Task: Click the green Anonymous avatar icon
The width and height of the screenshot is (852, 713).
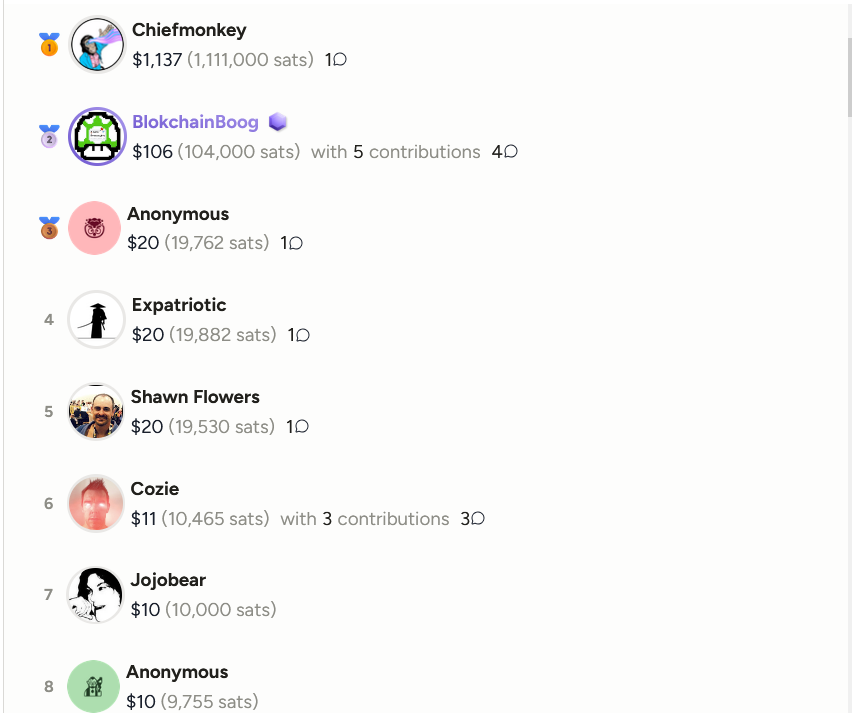Action: [x=93, y=686]
